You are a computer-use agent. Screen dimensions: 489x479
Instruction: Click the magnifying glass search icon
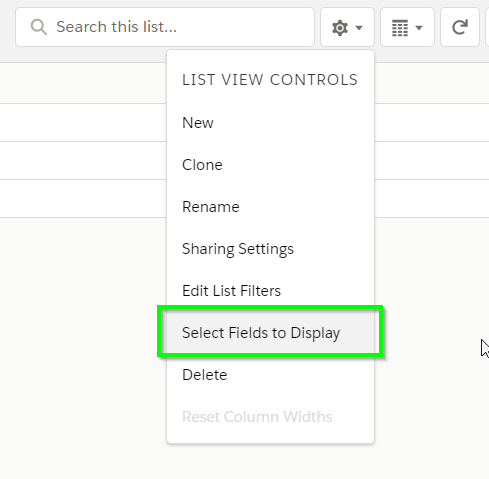(x=39, y=27)
